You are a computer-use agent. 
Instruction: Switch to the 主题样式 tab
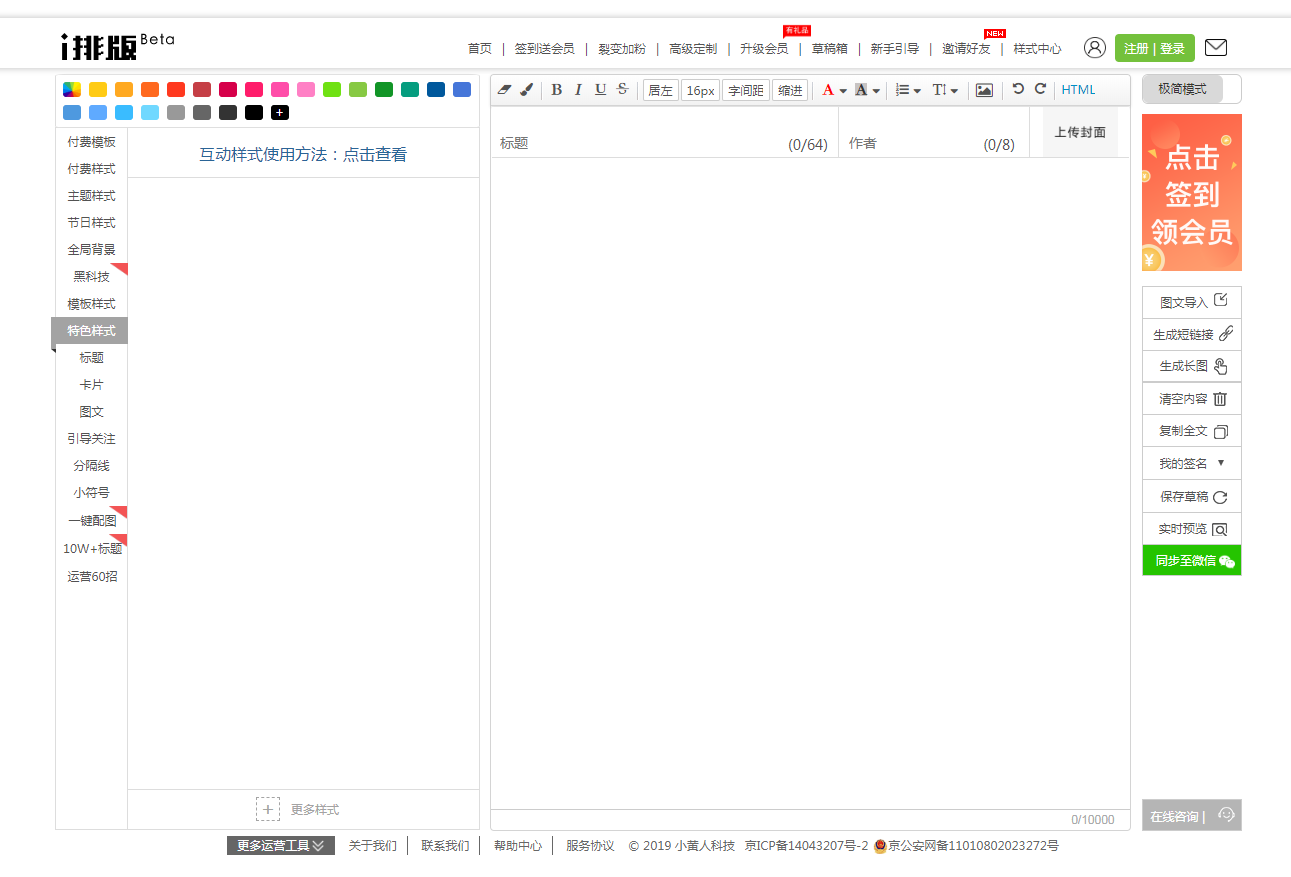(91, 196)
